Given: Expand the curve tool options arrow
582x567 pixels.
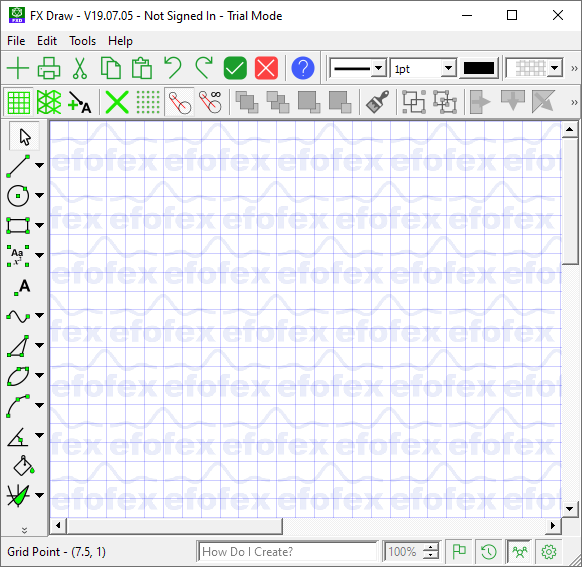Looking at the screenshot, I should point(39,315).
